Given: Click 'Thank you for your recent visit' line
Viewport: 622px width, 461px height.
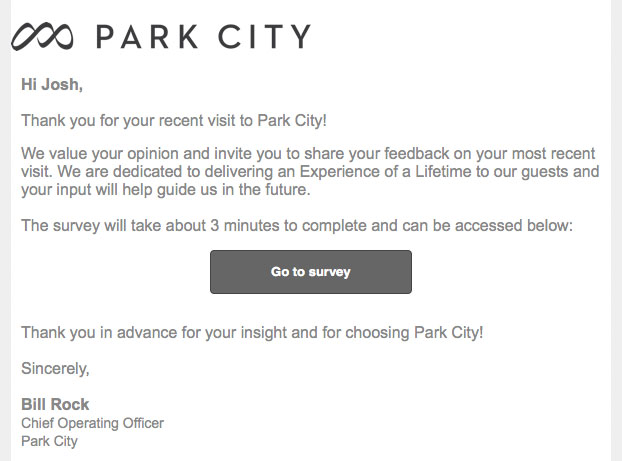Looking at the screenshot, I should [174, 121].
